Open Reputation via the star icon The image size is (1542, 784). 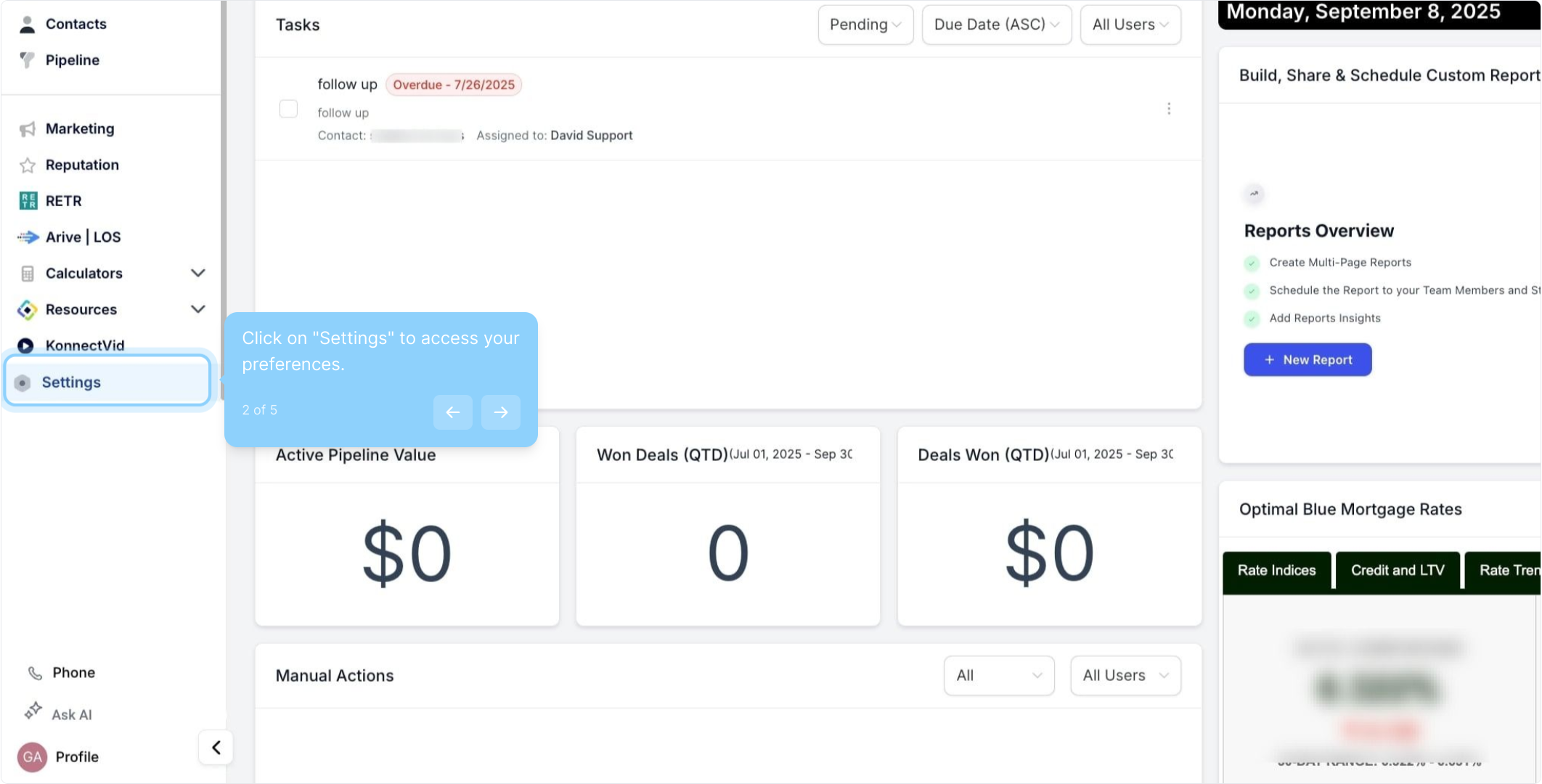[x=27, y=166]
